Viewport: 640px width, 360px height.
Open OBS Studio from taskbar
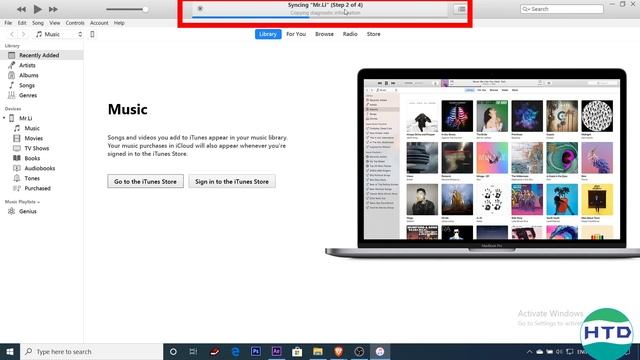click(359, 351)
